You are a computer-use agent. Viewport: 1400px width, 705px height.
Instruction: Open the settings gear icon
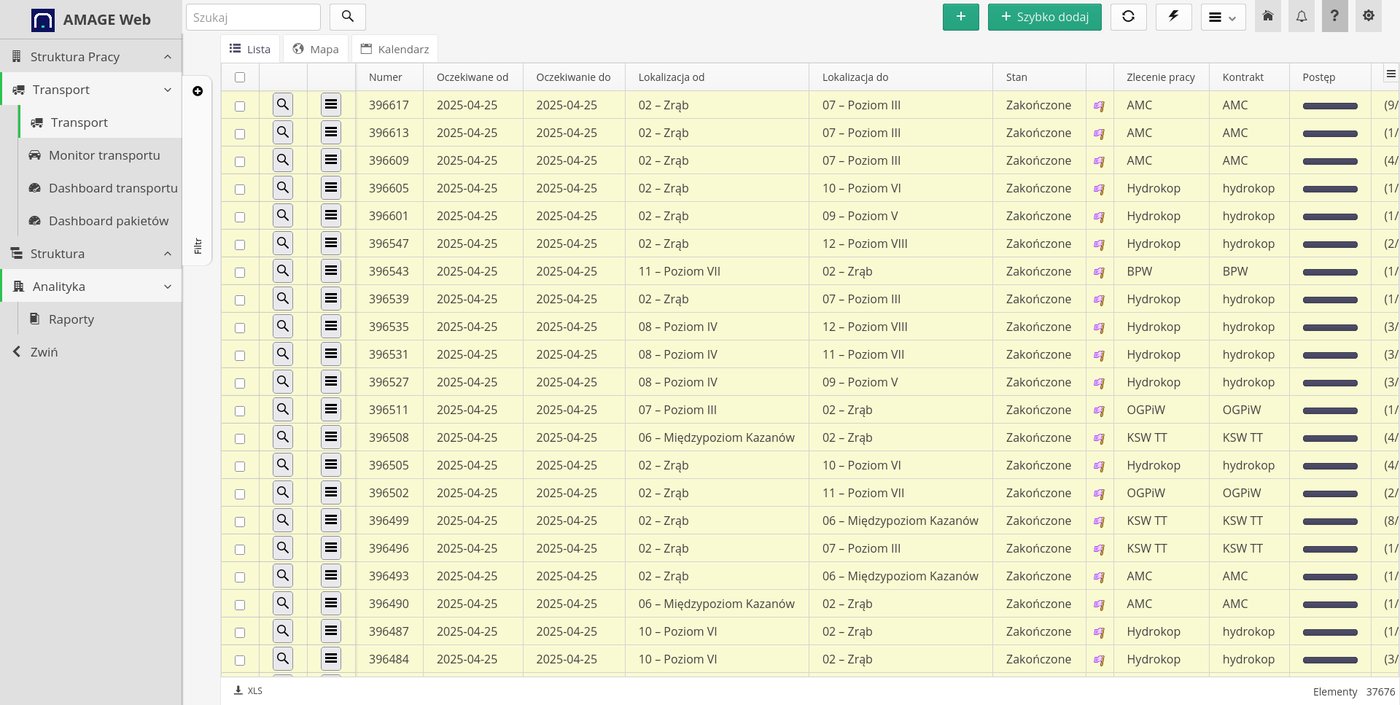(1369, 16)
